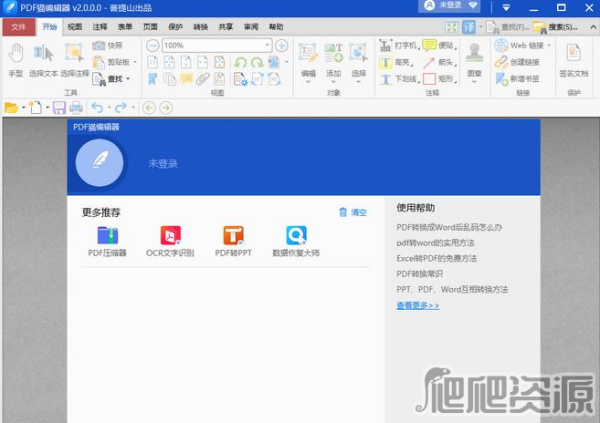Activate the Select Annotation tool (选择注释)
Viewport: 600px width, 423px height.
pyautogui.click(x=75, y=60)
